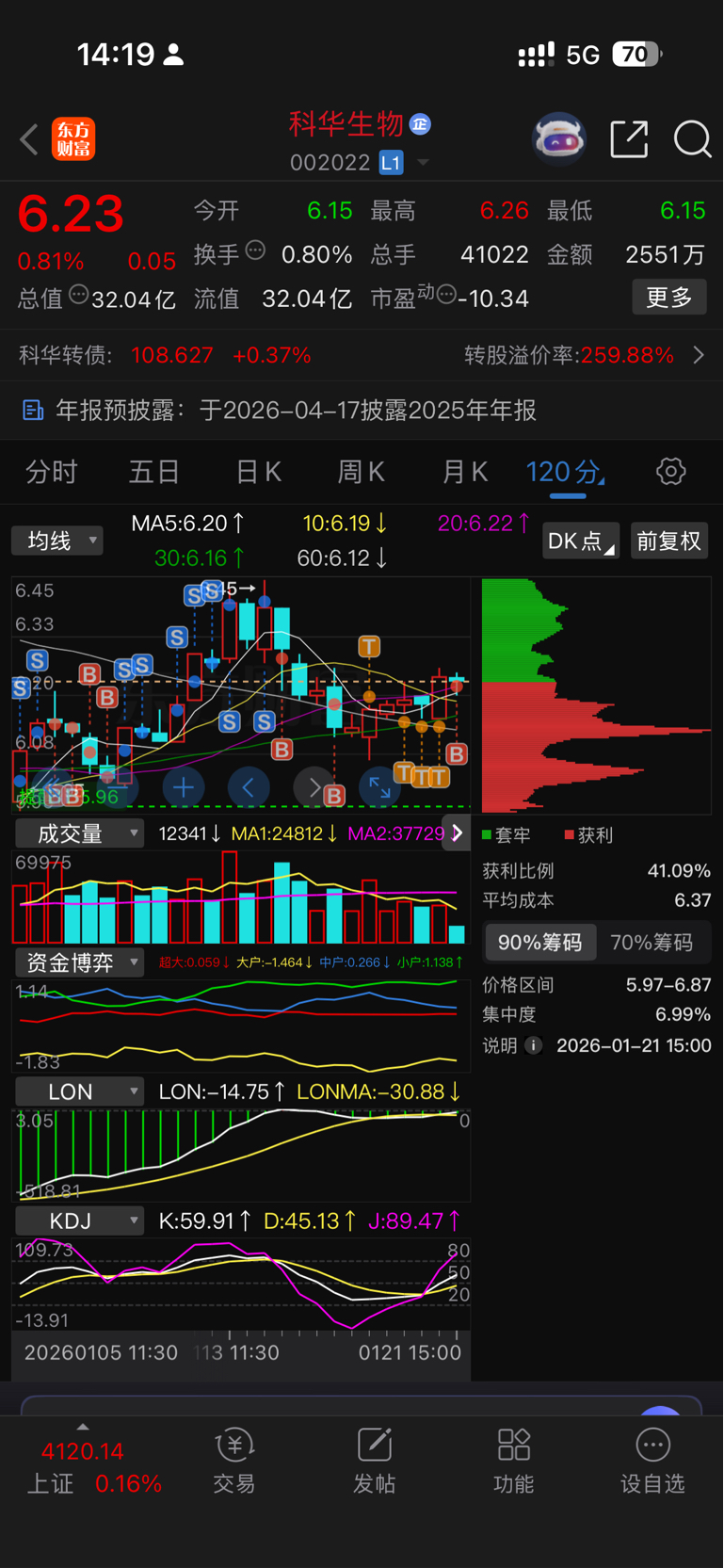This screenshot has width=724, height=1568.
Task: Tap the 6.23 current price
Action: [71, 214]
